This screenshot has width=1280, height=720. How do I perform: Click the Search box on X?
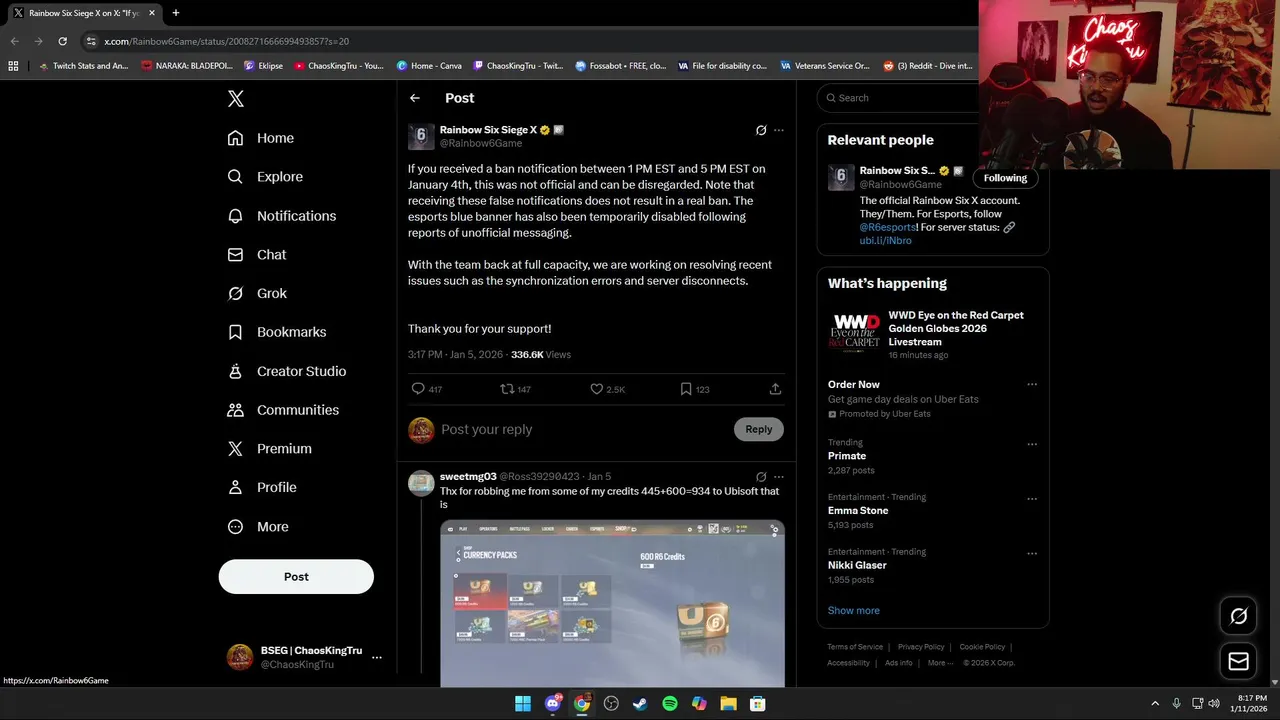[898, 98]
